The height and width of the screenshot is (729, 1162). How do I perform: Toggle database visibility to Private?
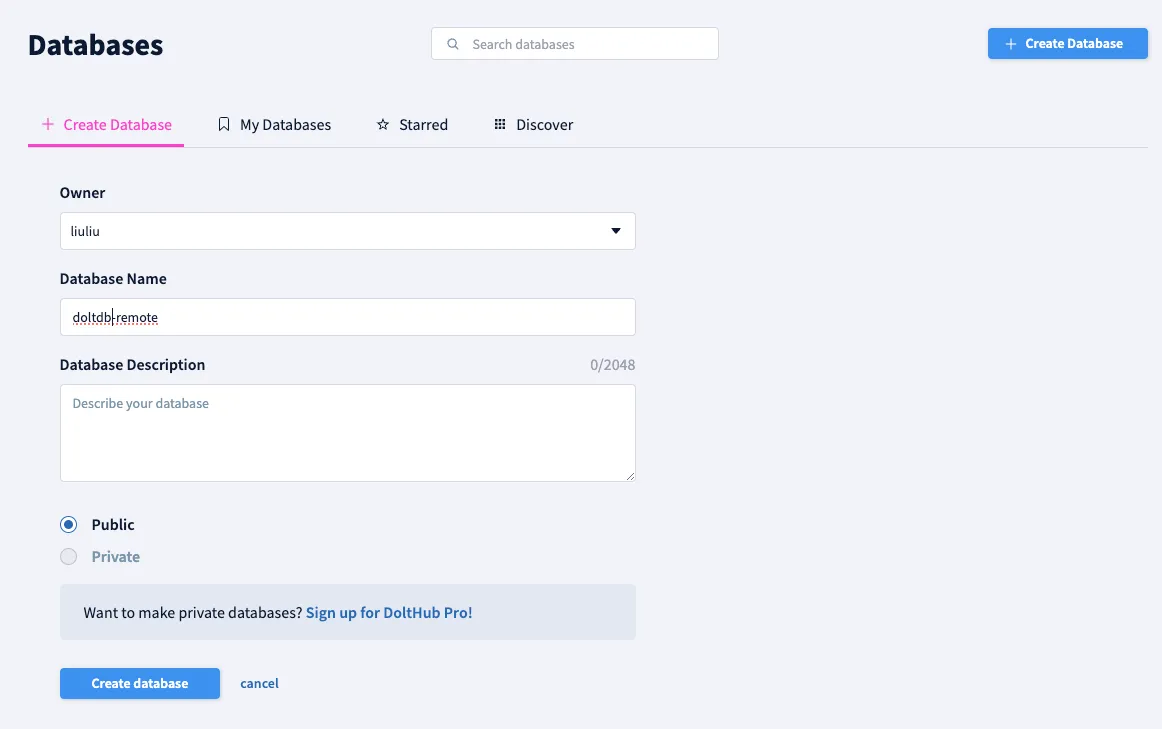click(x=68, y=556)
